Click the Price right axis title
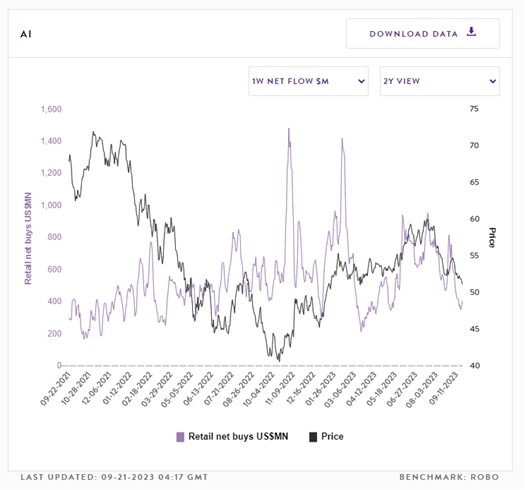Image resolution: width=525 pixels, height=490 pixels. (492, 237)
